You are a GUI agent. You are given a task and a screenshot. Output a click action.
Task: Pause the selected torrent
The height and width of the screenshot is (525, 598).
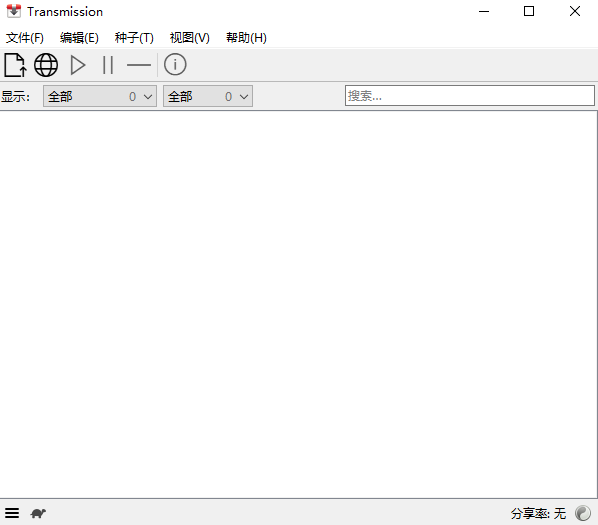click(x=108, y=65)
